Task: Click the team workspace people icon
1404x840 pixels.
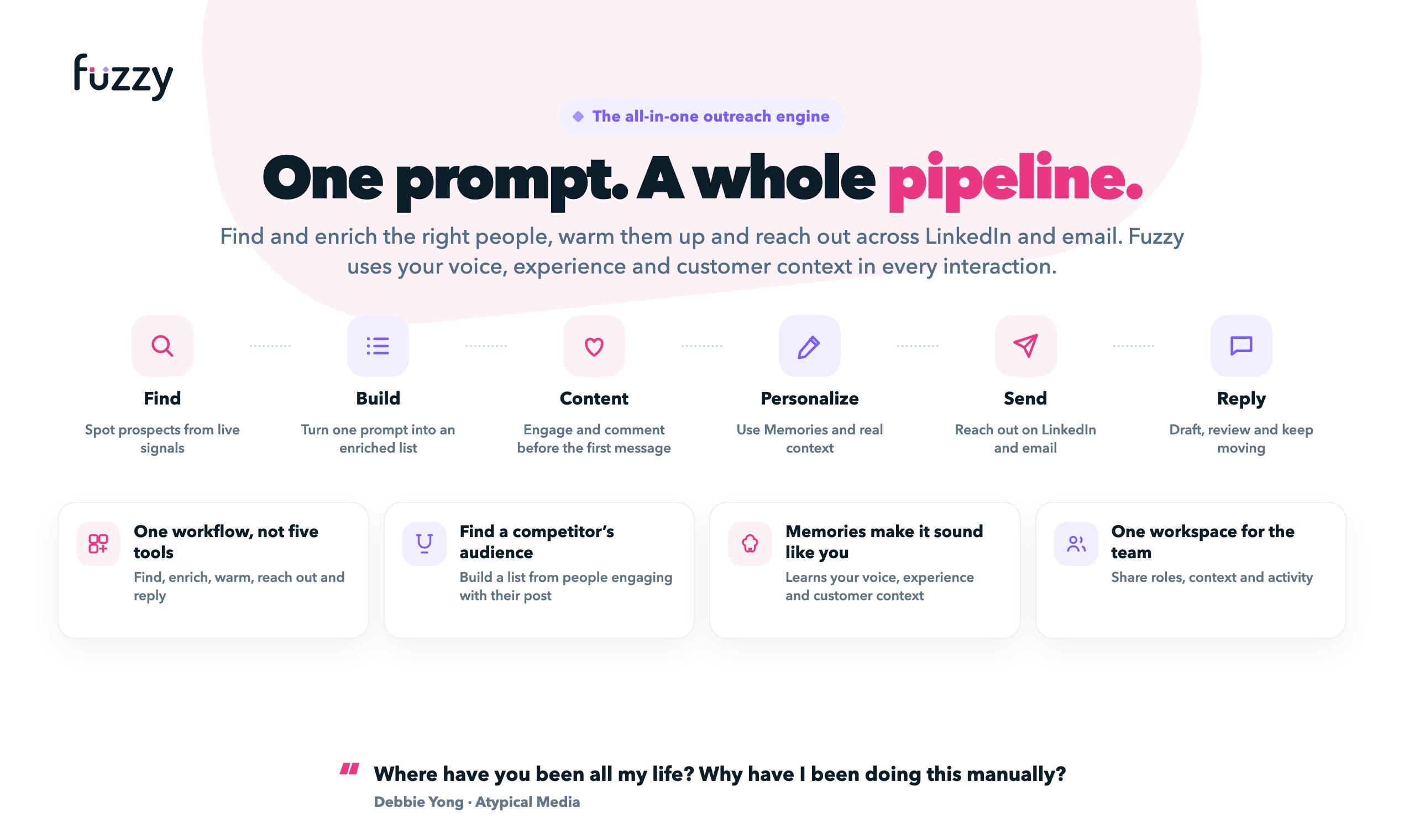Action: pyautogui.click(x=1076, y=543)
